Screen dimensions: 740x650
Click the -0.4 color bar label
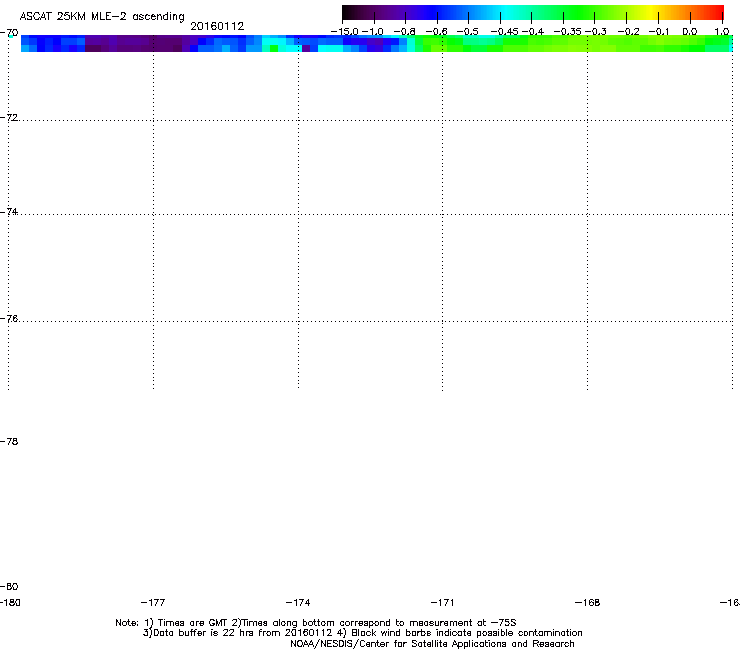tap(533, 32)
